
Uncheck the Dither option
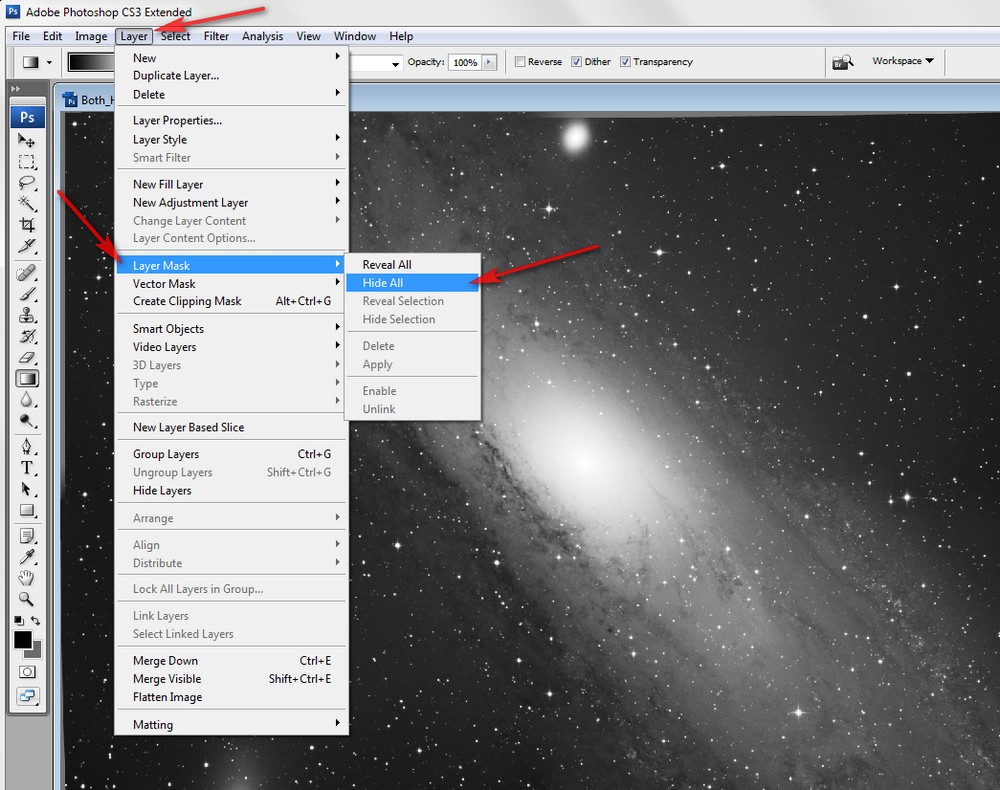(x=577, y=62)
